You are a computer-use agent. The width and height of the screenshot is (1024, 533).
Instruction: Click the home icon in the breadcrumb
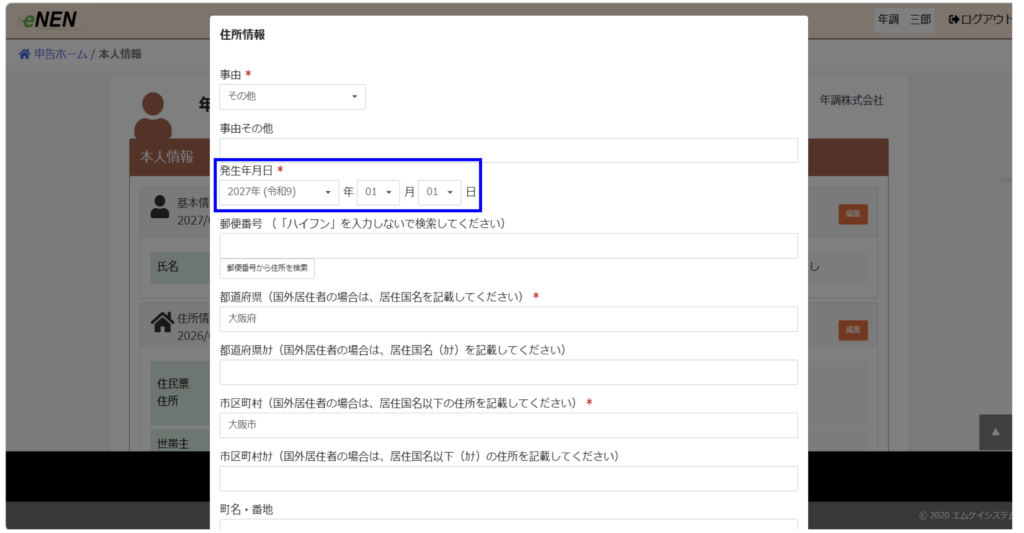pyautogui.click(x=24, y=54)
